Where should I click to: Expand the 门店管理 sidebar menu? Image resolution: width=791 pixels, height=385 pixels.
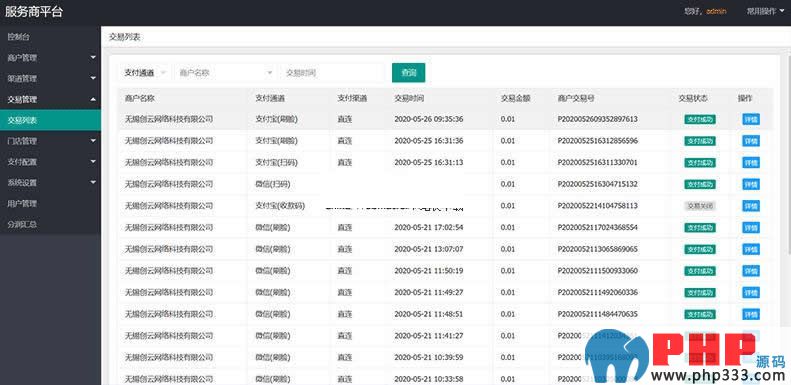(x=50, y=141)
